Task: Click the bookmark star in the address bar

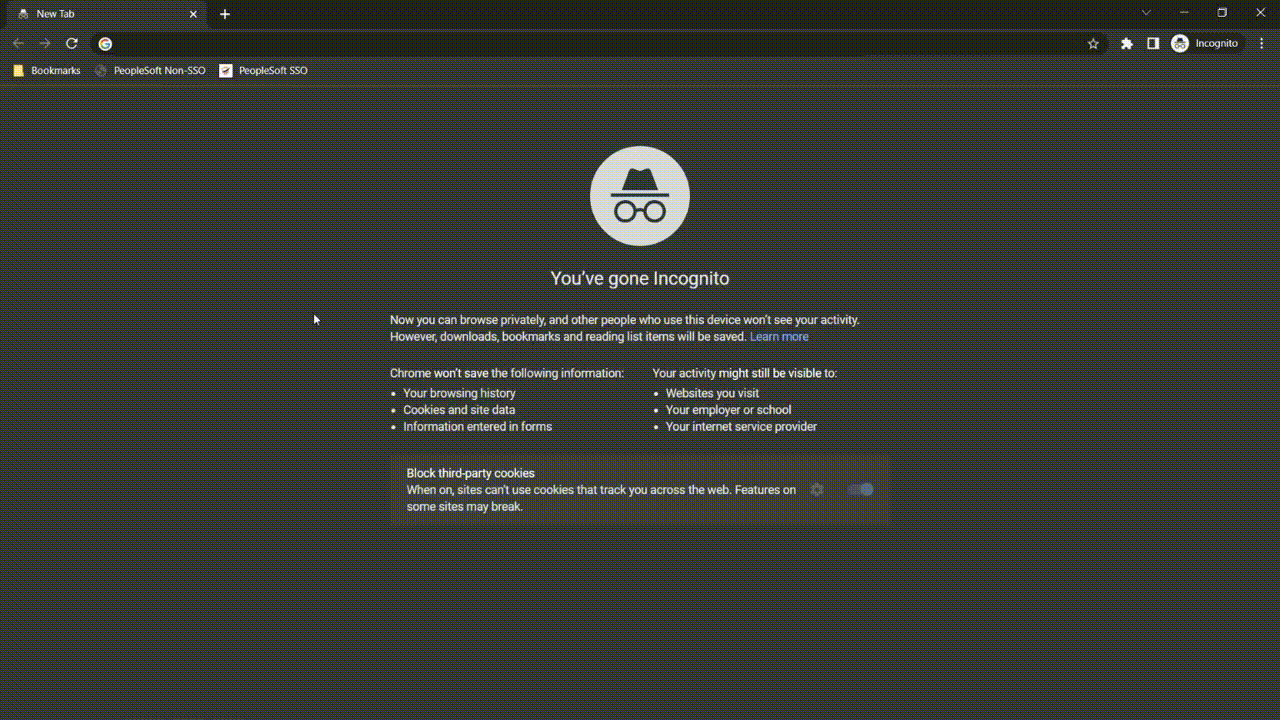Action: tap(1093, 43)
